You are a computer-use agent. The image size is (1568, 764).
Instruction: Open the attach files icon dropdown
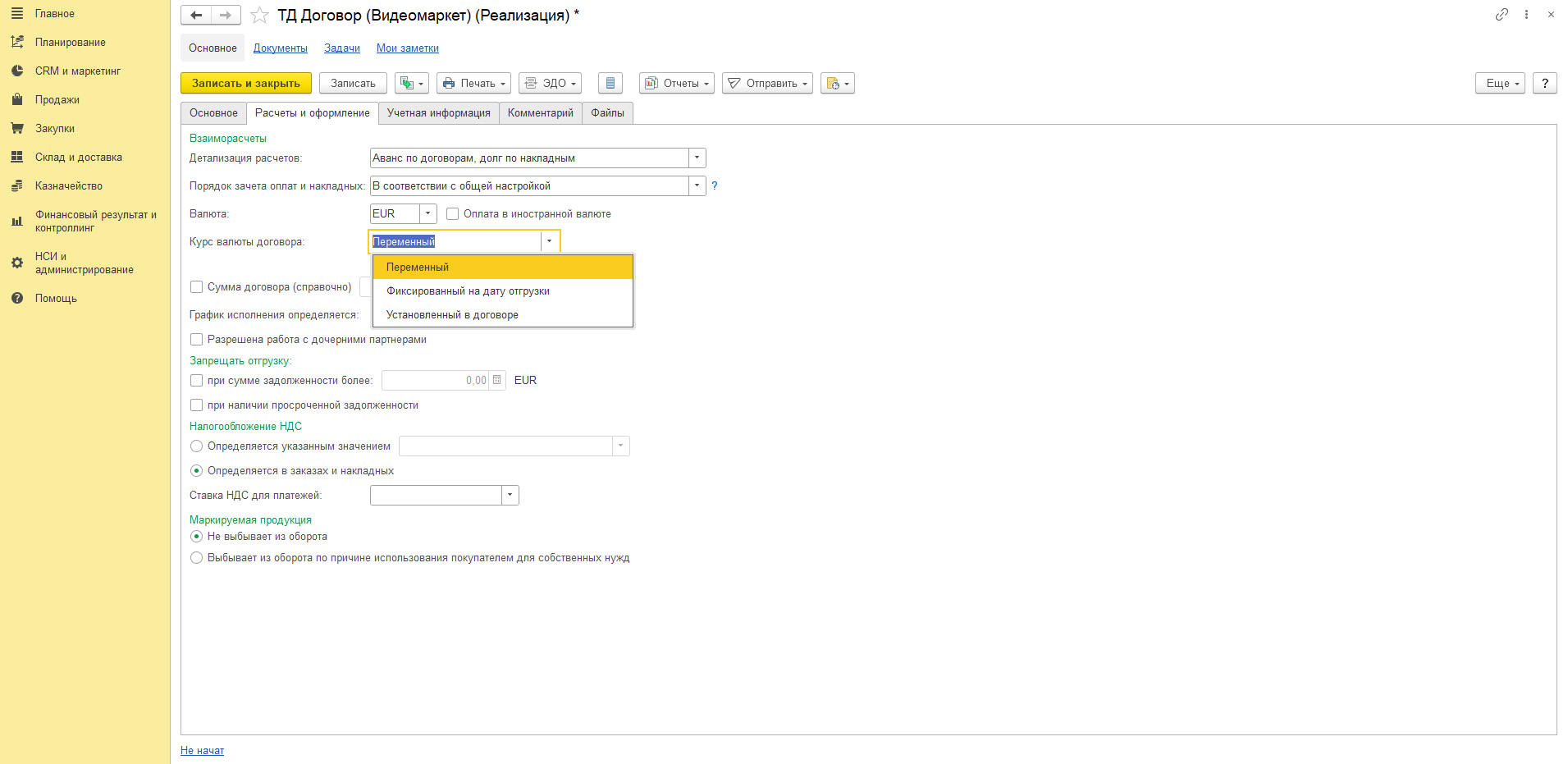(838, 83)
